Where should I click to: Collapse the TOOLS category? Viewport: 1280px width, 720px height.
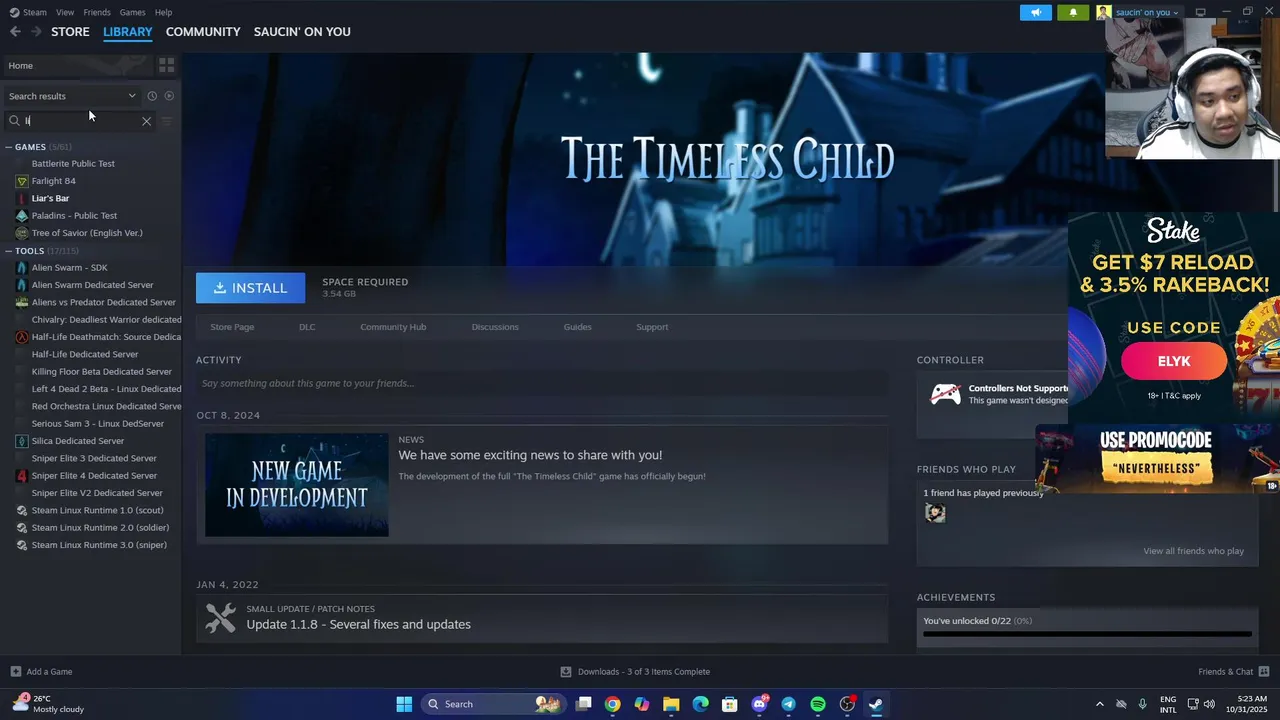pyautogui.click(x=9, y=251)
